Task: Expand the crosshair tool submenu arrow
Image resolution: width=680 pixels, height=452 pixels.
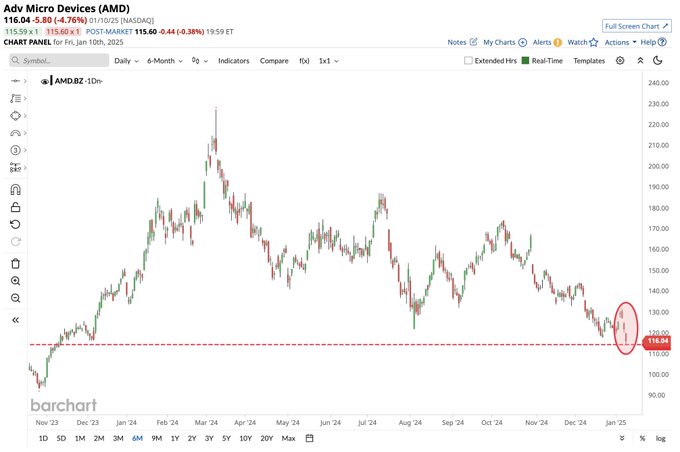Action: [x=25, y=81]
